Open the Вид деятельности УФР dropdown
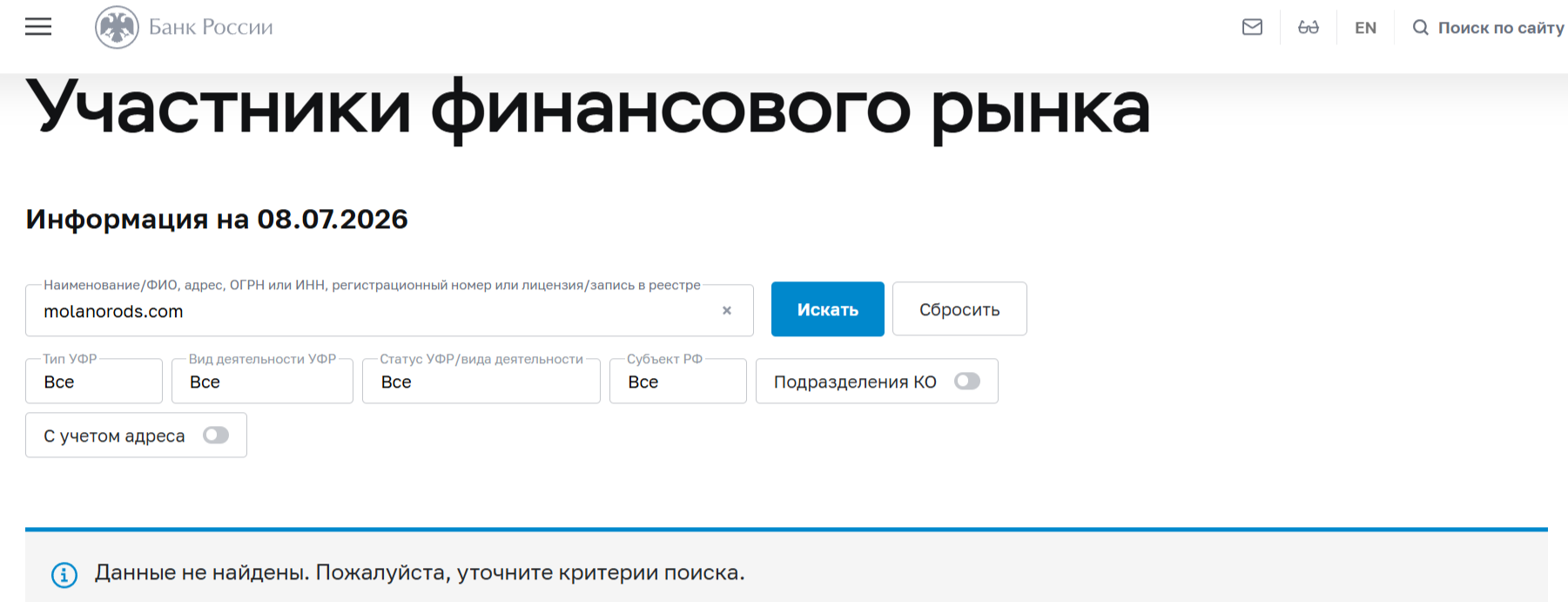 262,382
